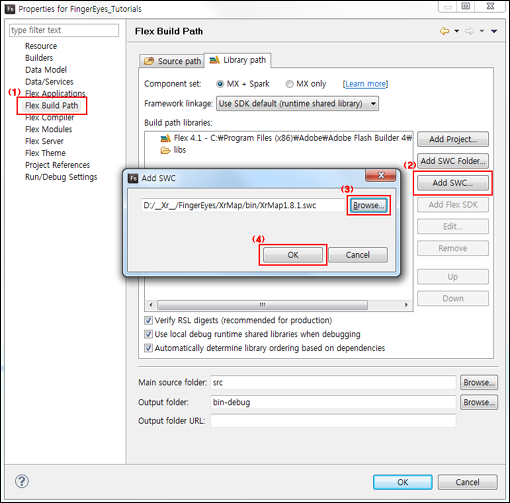The height and width of the screenshot is (503, 510).
Task: Click Cancel in the Properties window
Action: click(x=467, y=482)
